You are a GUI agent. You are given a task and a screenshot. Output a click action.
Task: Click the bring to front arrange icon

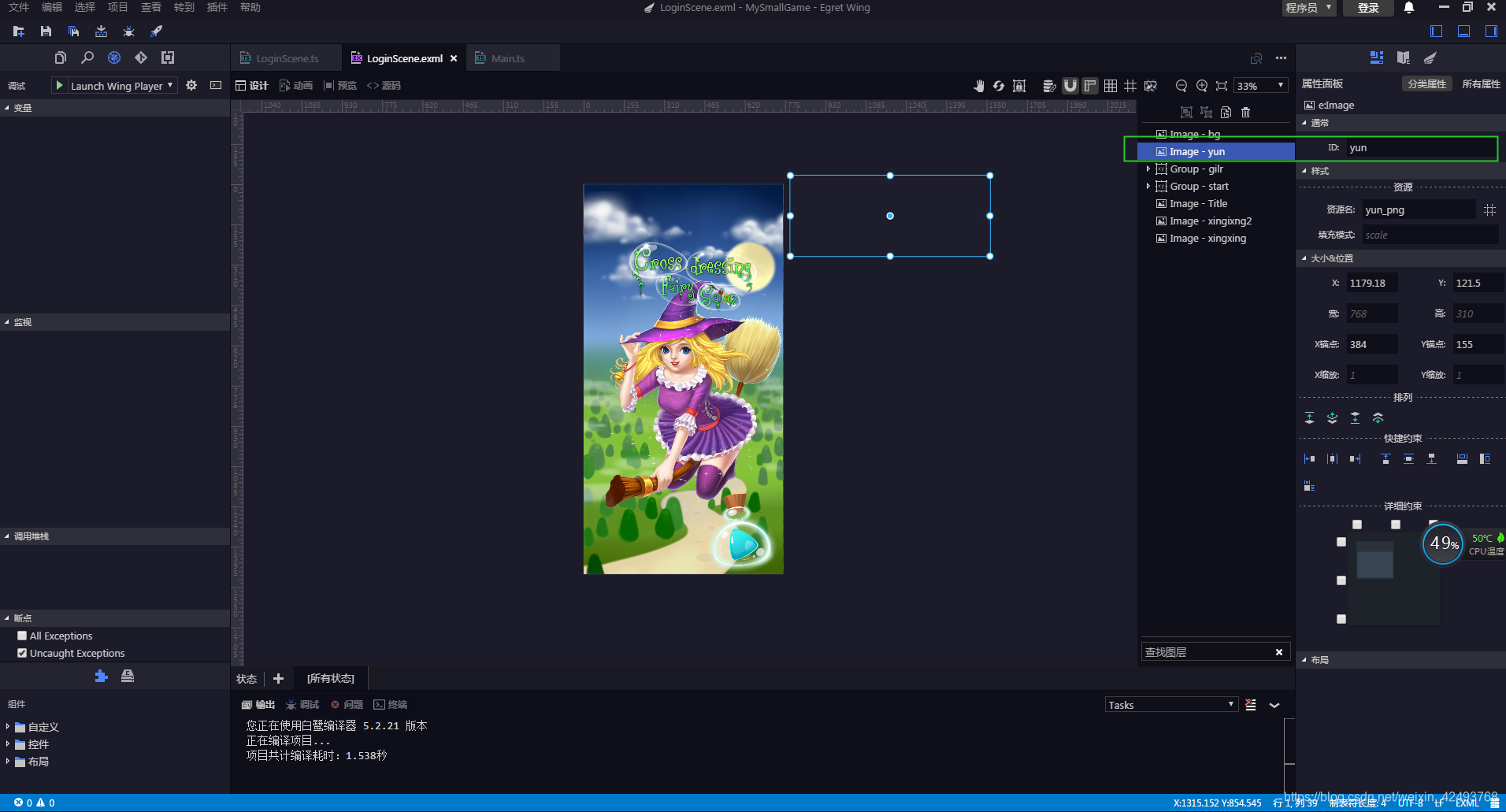coord(1309,418)
